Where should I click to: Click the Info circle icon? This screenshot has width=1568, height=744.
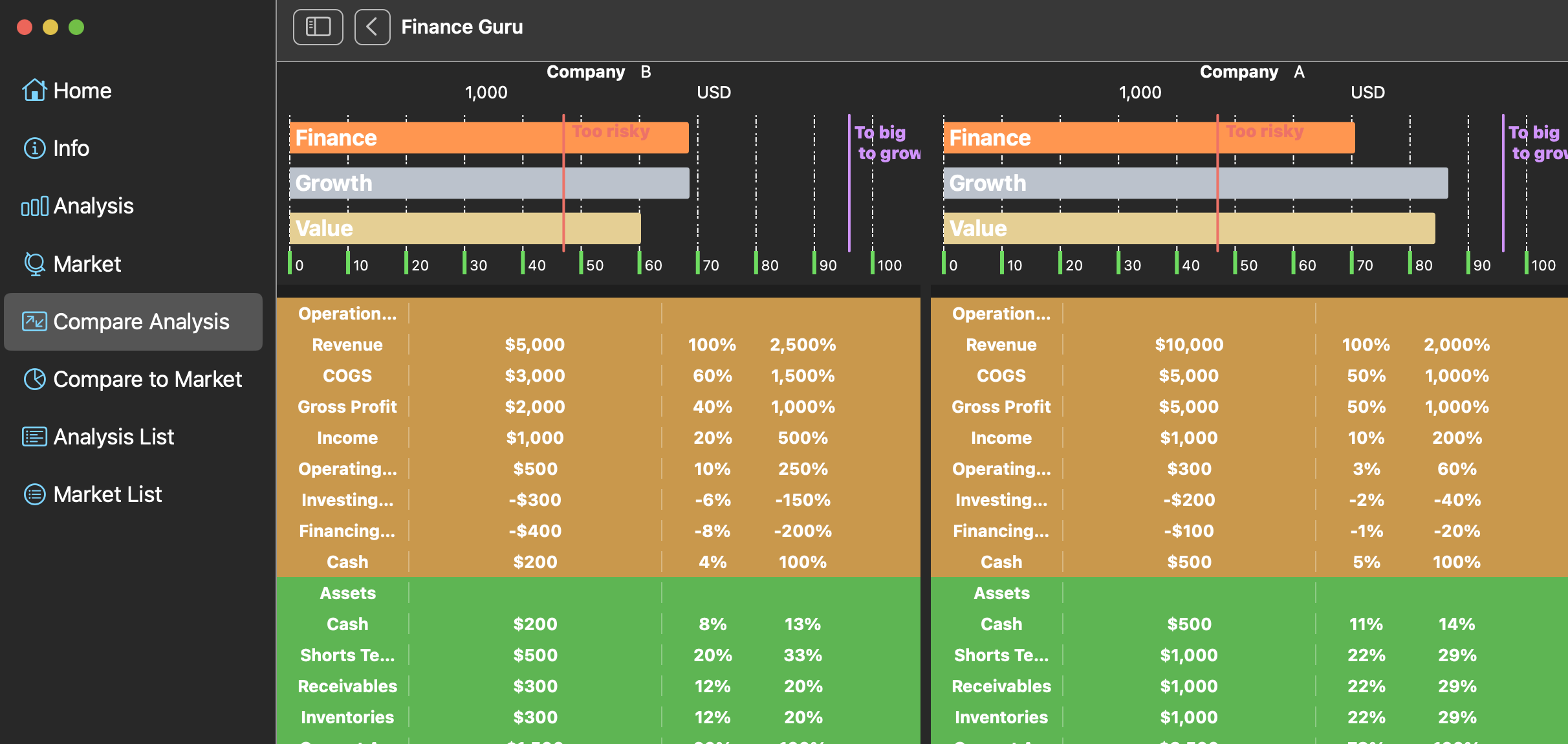tap(34, 148)
